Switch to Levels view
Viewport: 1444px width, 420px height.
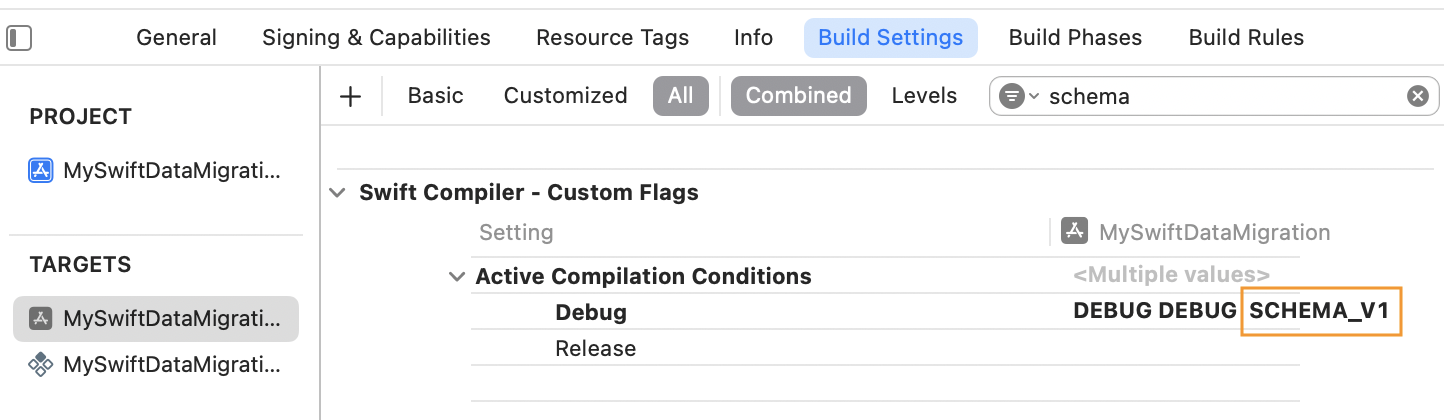924,96
